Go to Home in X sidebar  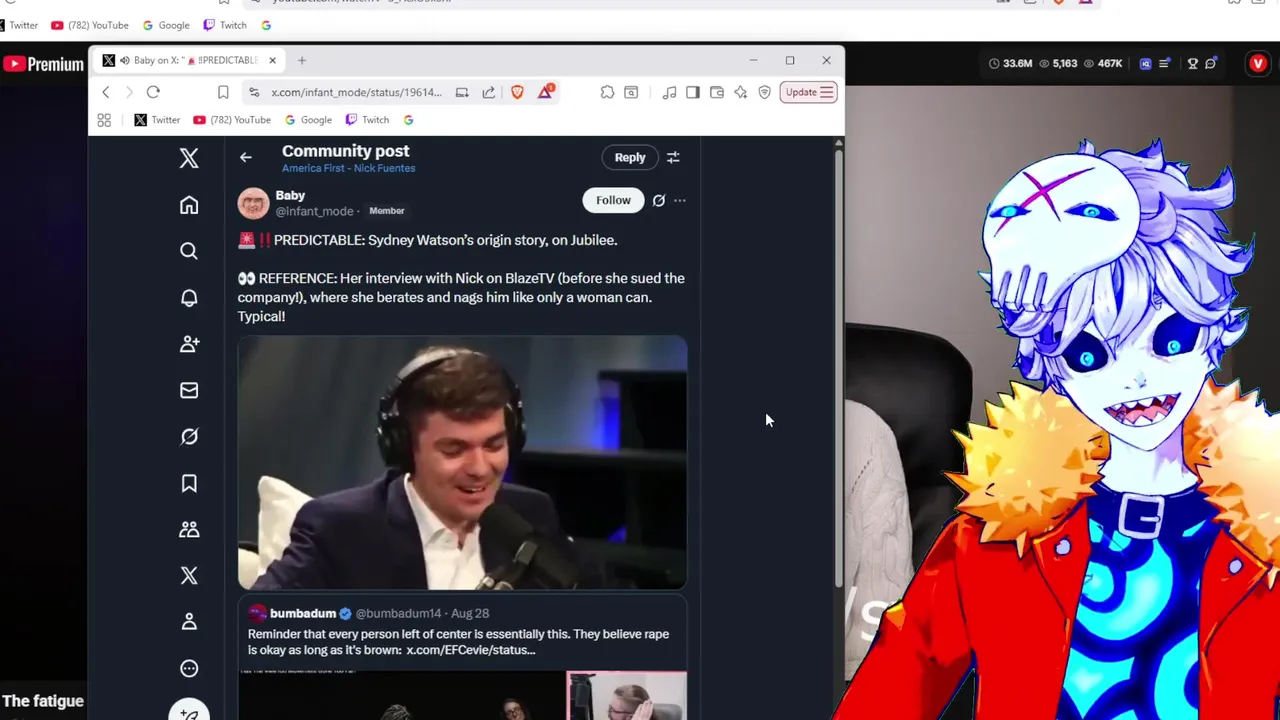click(189, 205)
